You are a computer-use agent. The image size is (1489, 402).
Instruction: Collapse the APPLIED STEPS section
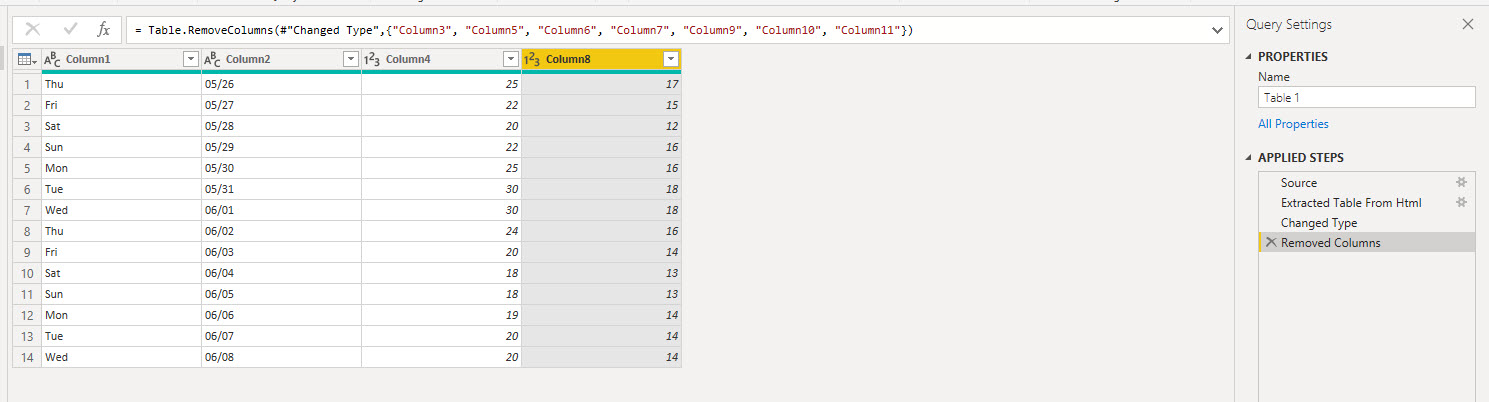click(1249, 158)
